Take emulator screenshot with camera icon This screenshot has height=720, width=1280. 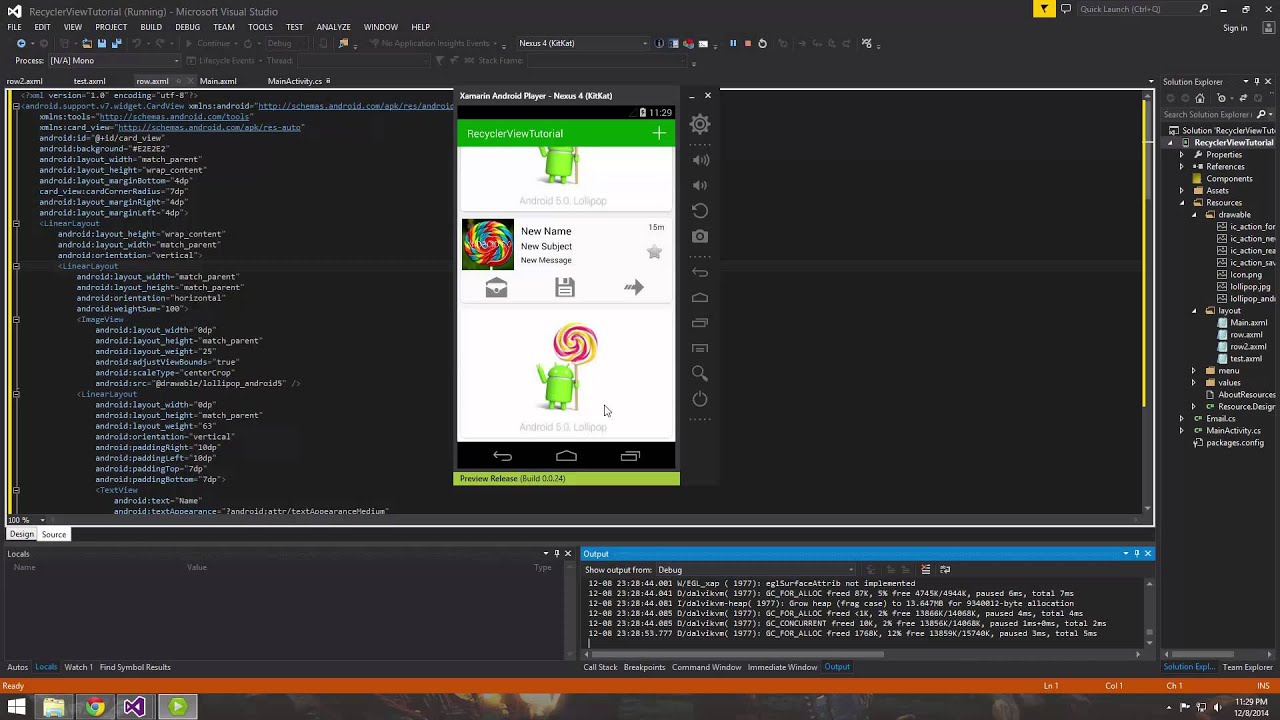point(700,237)
